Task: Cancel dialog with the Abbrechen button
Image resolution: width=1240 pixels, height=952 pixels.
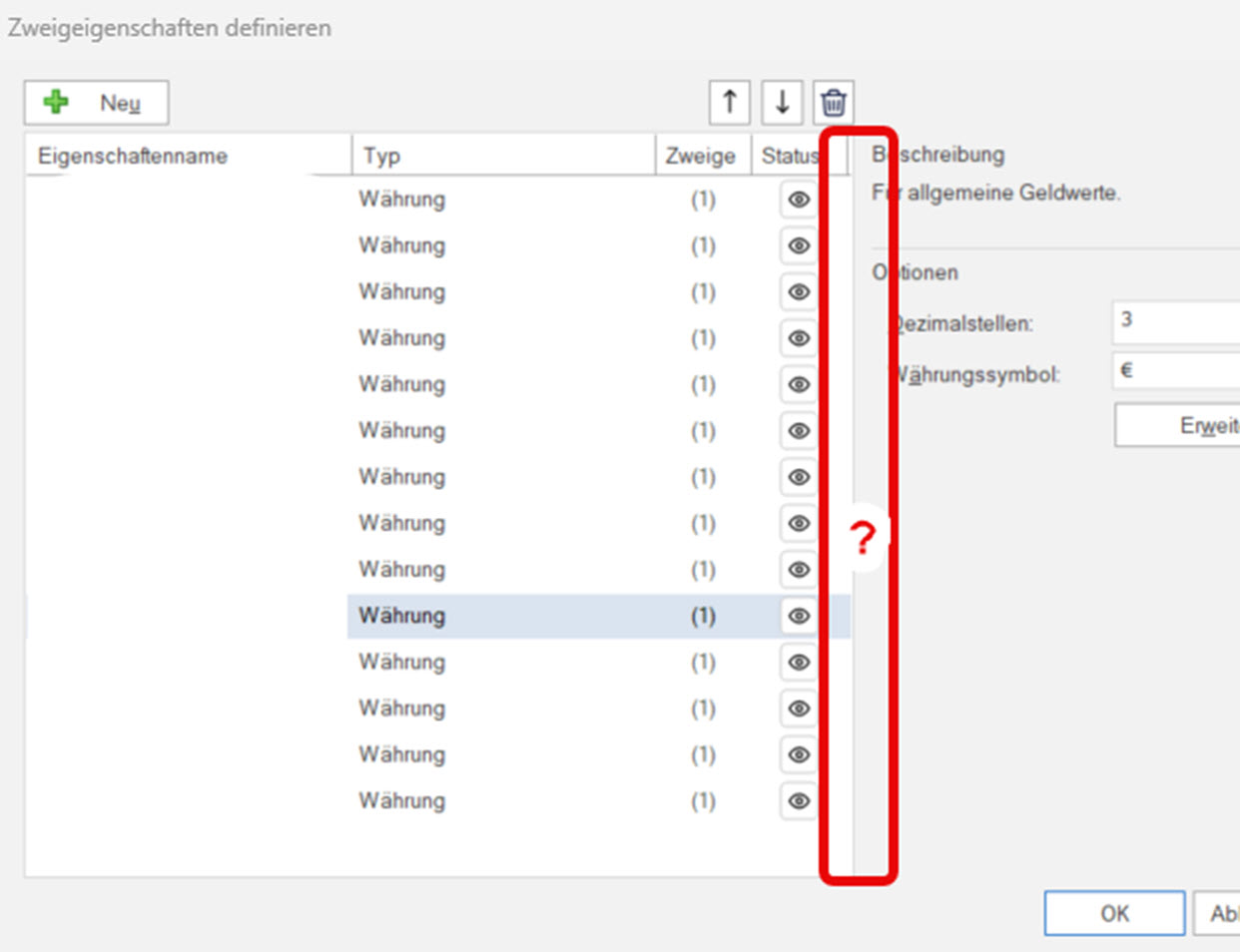Action: [1220, 913]
